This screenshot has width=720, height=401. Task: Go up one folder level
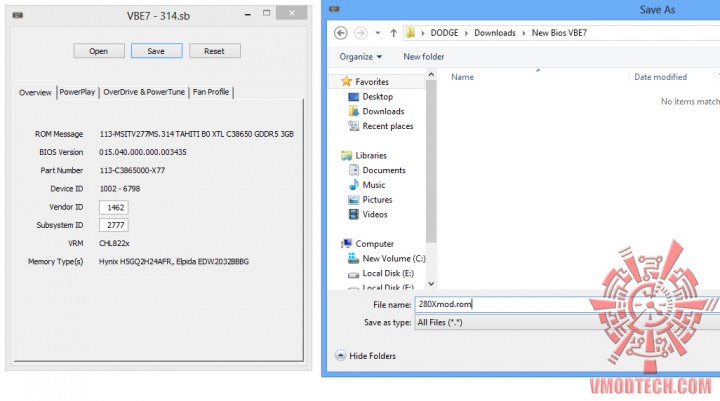click(394, 33)
